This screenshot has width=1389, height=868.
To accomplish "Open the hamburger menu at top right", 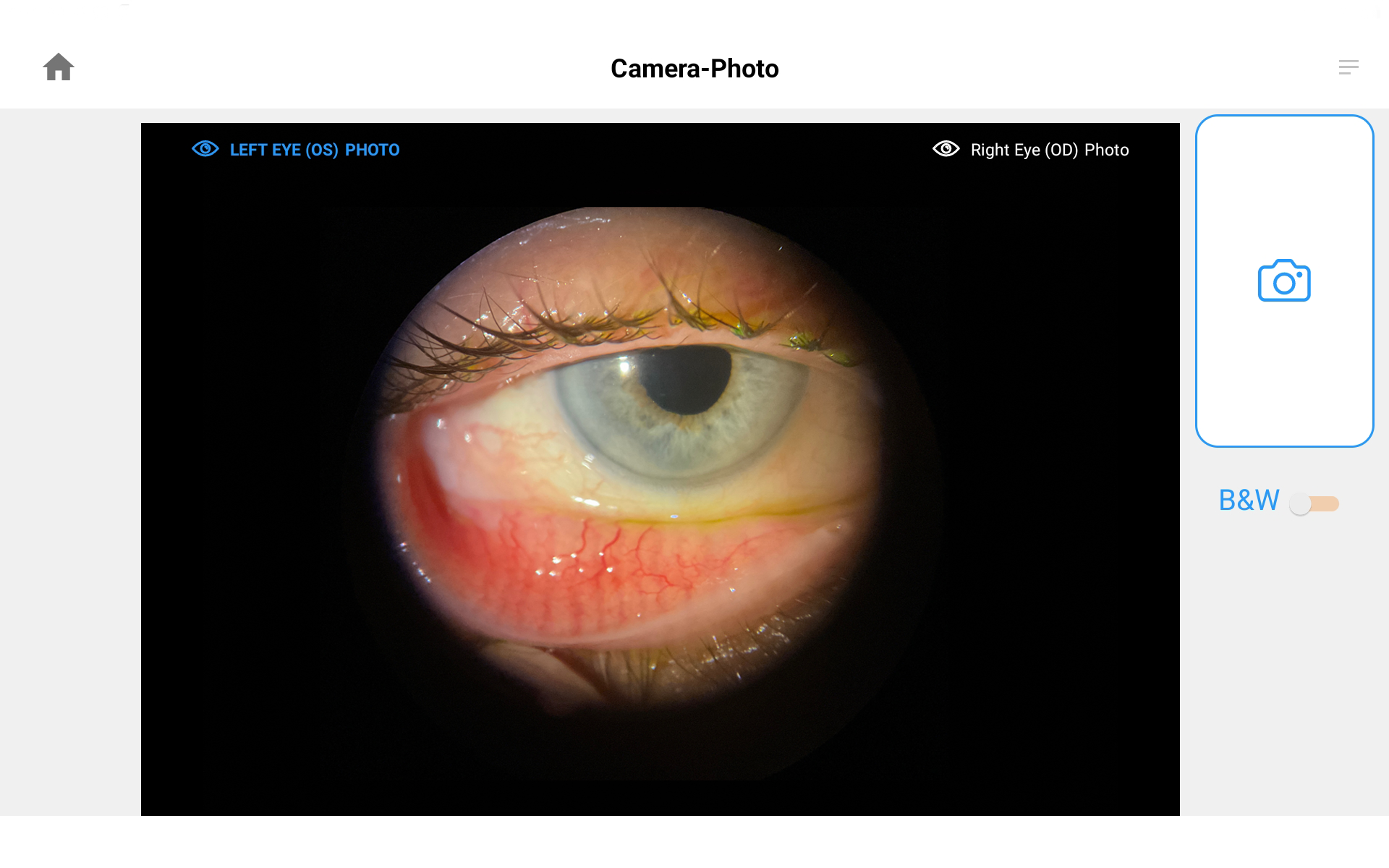I will point(1348,67).
